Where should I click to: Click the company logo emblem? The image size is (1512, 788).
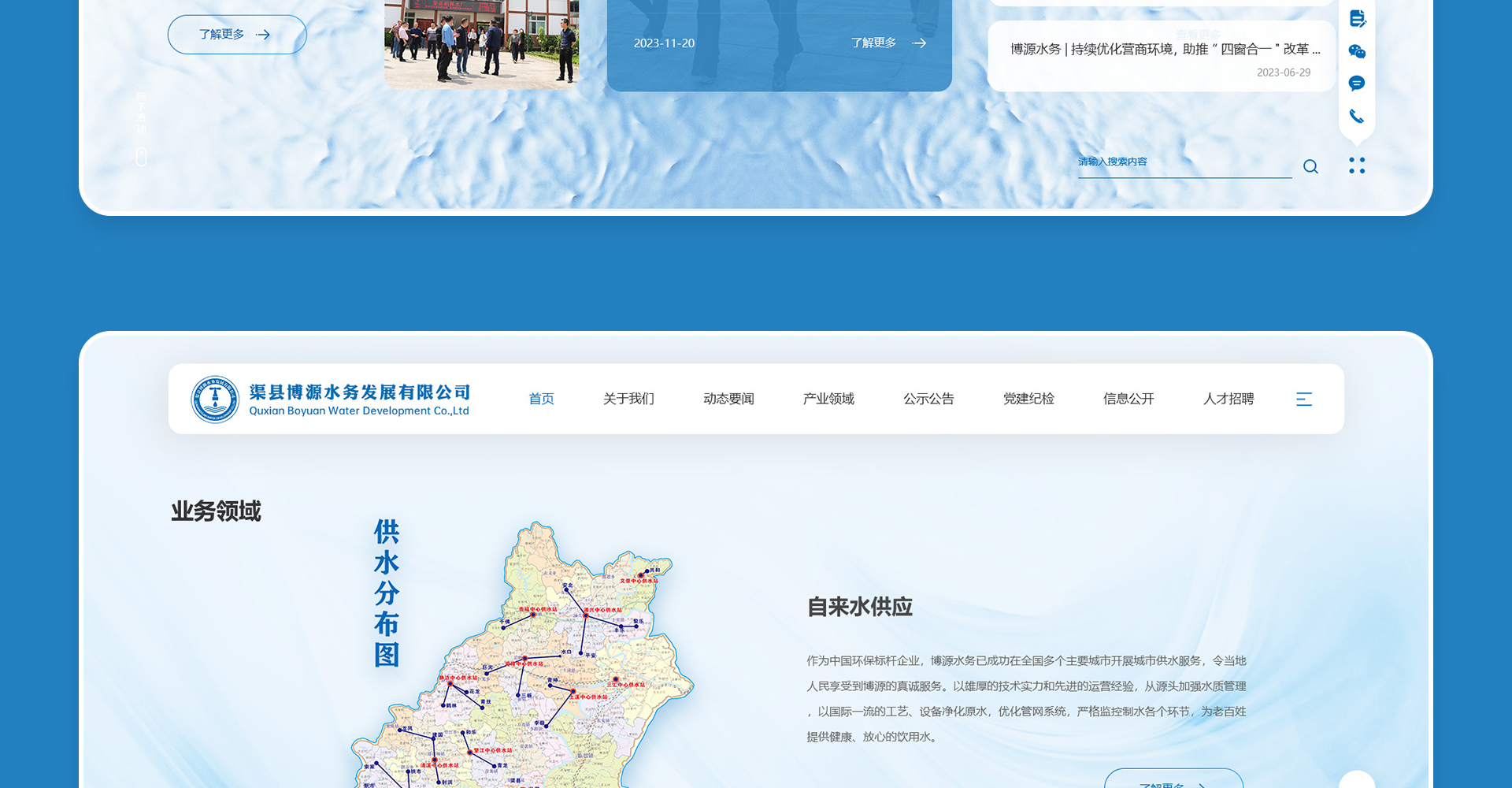tap(215, 400)
